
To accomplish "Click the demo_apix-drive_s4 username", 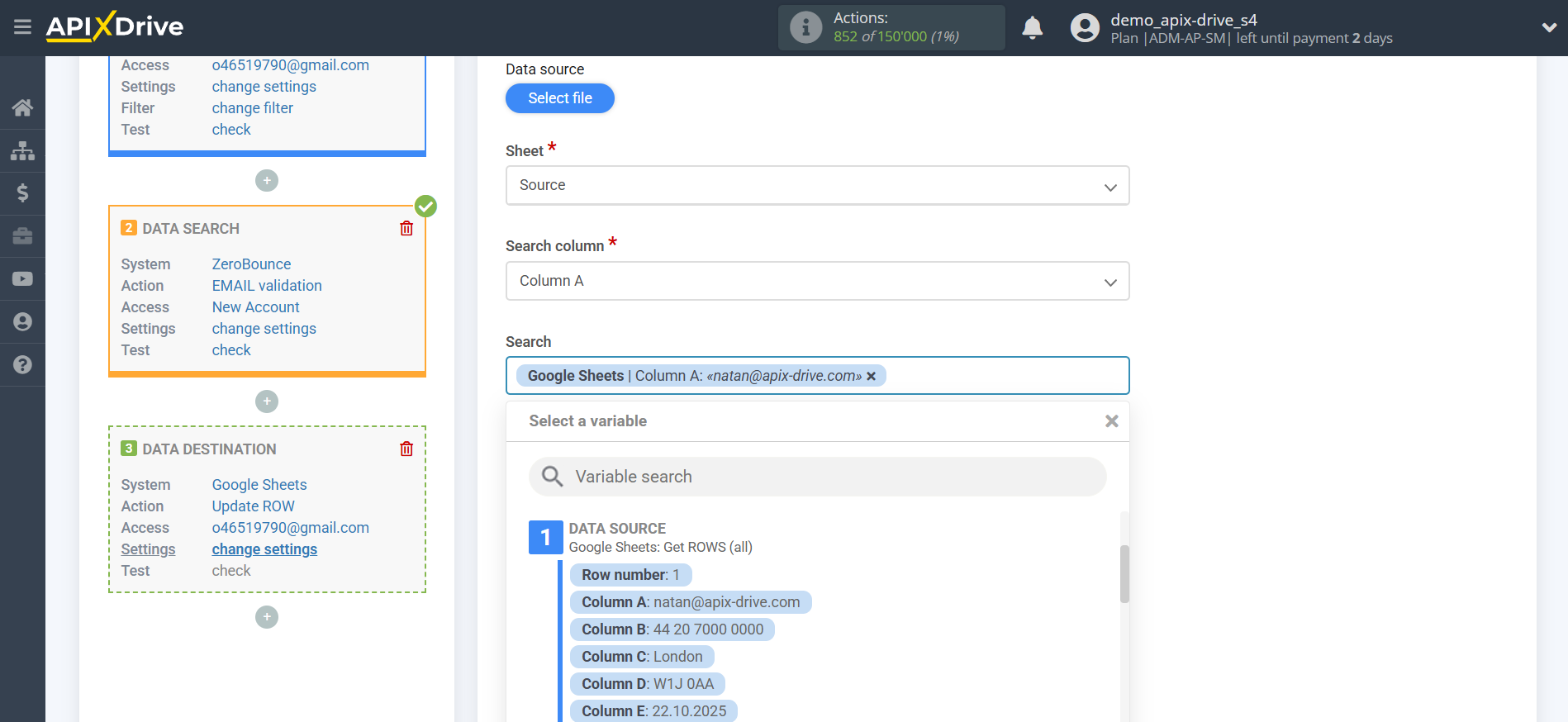I will [1183, 20].
